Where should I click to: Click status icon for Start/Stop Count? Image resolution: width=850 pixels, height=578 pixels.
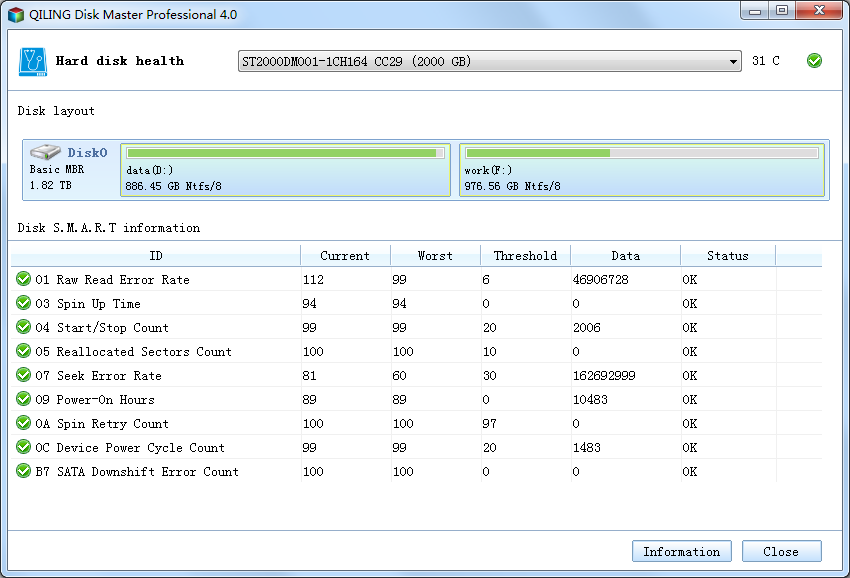pyautogui.click(x=23, y=327)
